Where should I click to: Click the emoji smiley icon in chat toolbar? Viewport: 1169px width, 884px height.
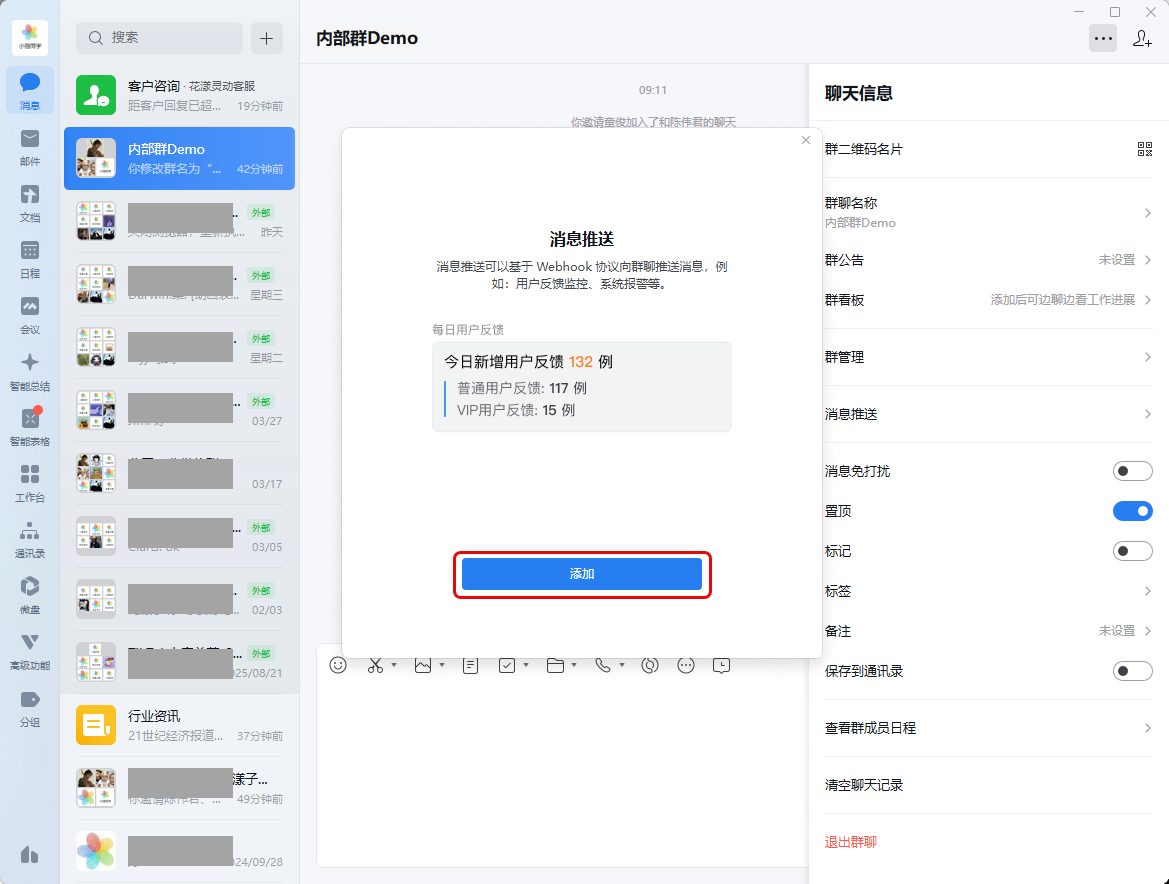click(x=338, y=665)
